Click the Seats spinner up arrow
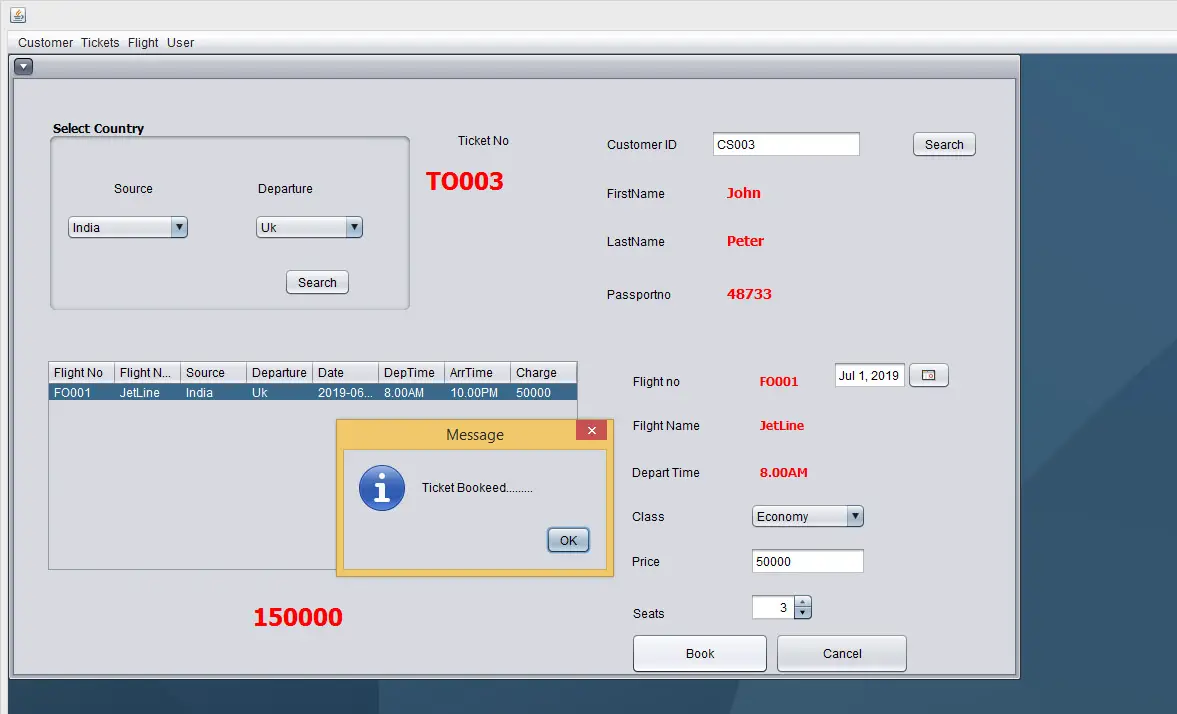Viewport: 1177px width, 714px height. [803, 602]
